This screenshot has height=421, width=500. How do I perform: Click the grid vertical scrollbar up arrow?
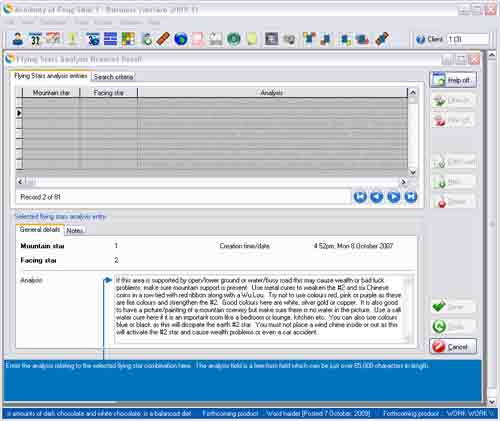[413, 92]
